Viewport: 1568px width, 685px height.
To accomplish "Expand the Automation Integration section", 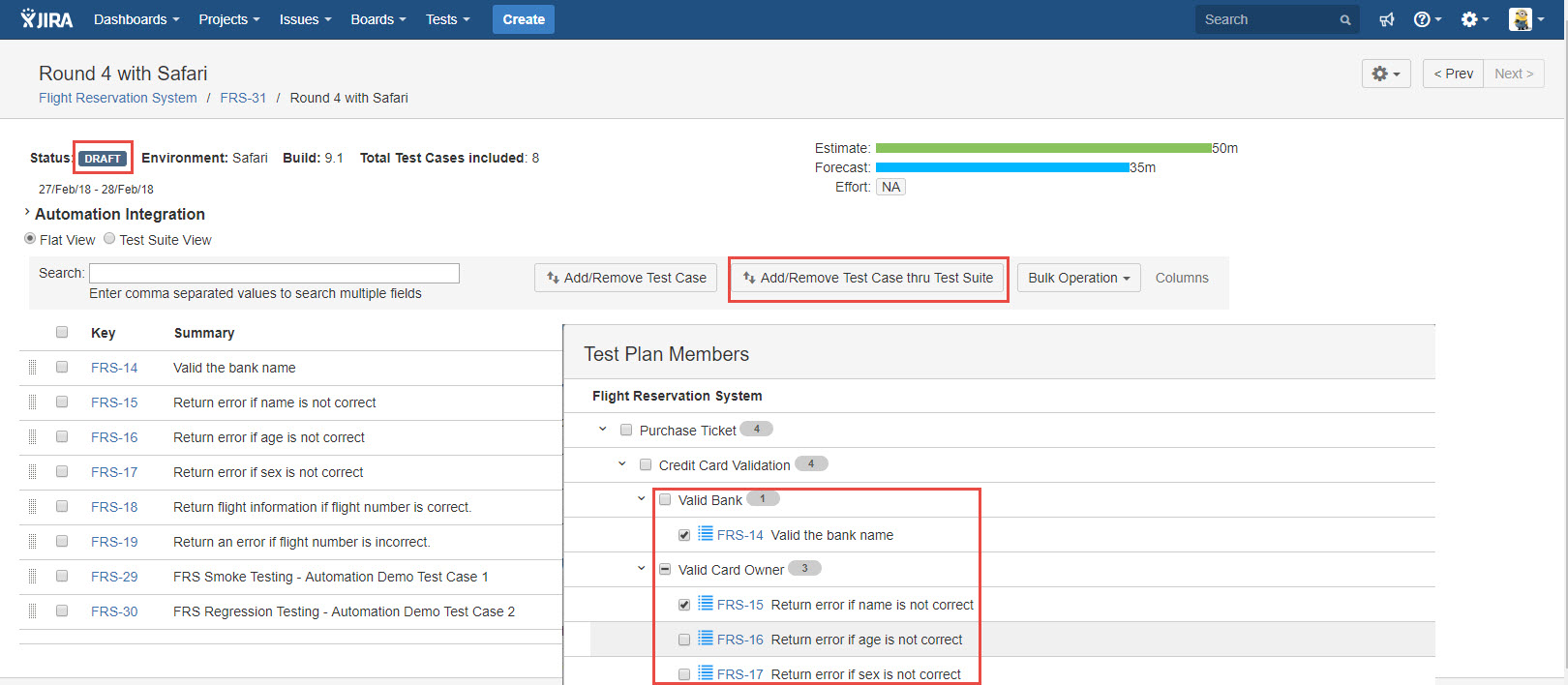I will tap(26, 212).
